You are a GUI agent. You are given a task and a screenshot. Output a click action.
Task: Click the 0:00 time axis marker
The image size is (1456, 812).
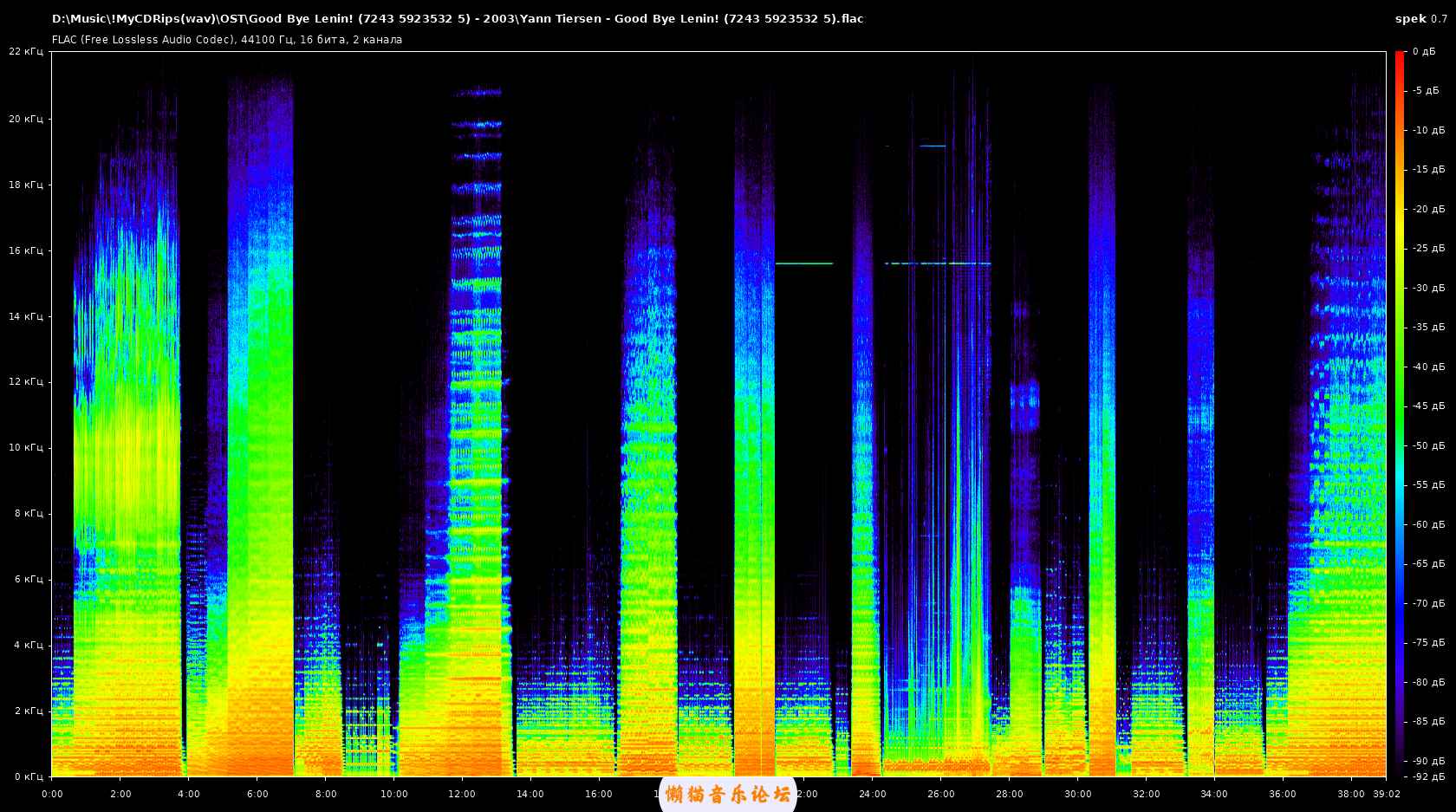click(x=52, y=794)
